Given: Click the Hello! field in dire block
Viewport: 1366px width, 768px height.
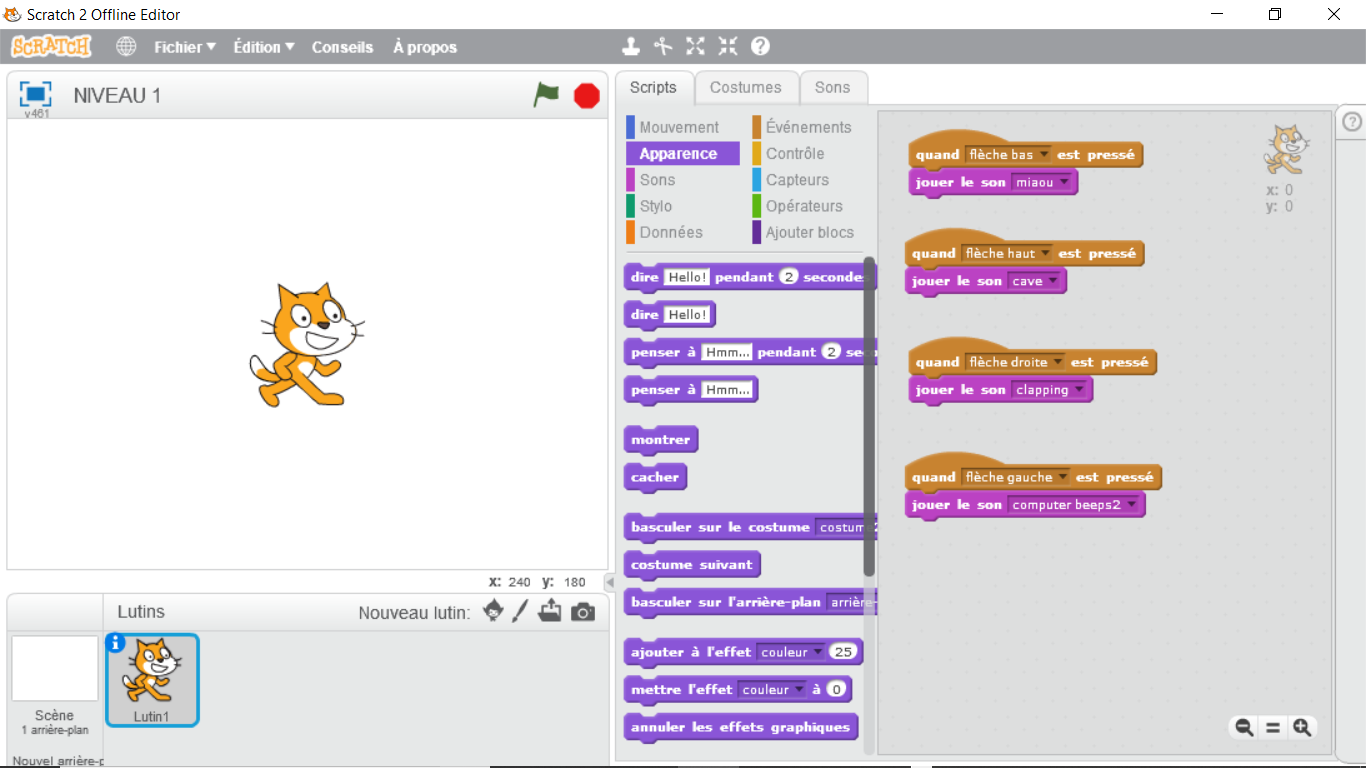Looking at the screenshot, I should click(687, 314).
